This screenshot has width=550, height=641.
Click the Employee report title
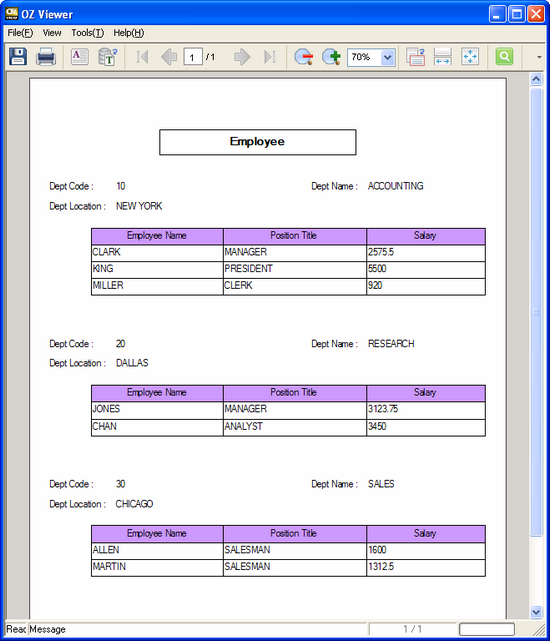[x=257, y=141]
